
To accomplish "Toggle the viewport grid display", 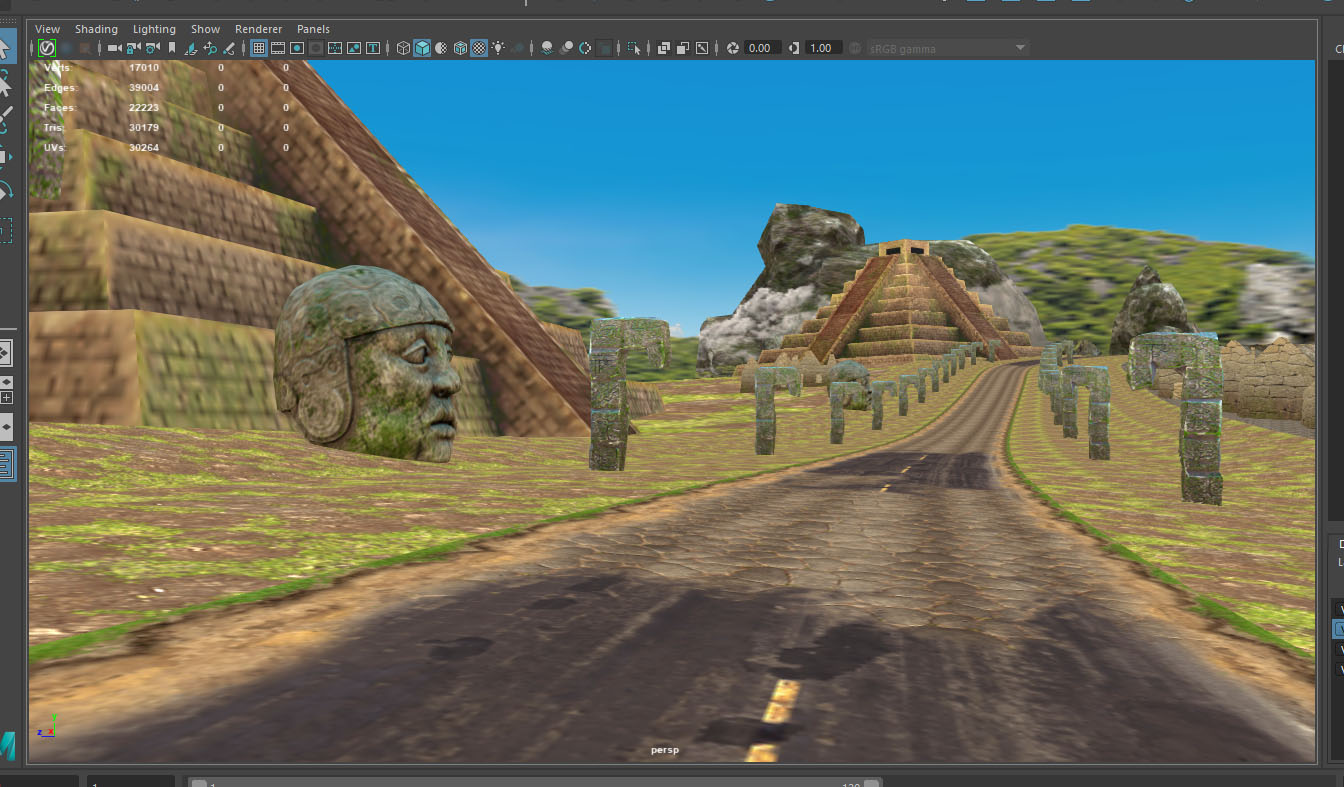I will [x=258, y=48].
